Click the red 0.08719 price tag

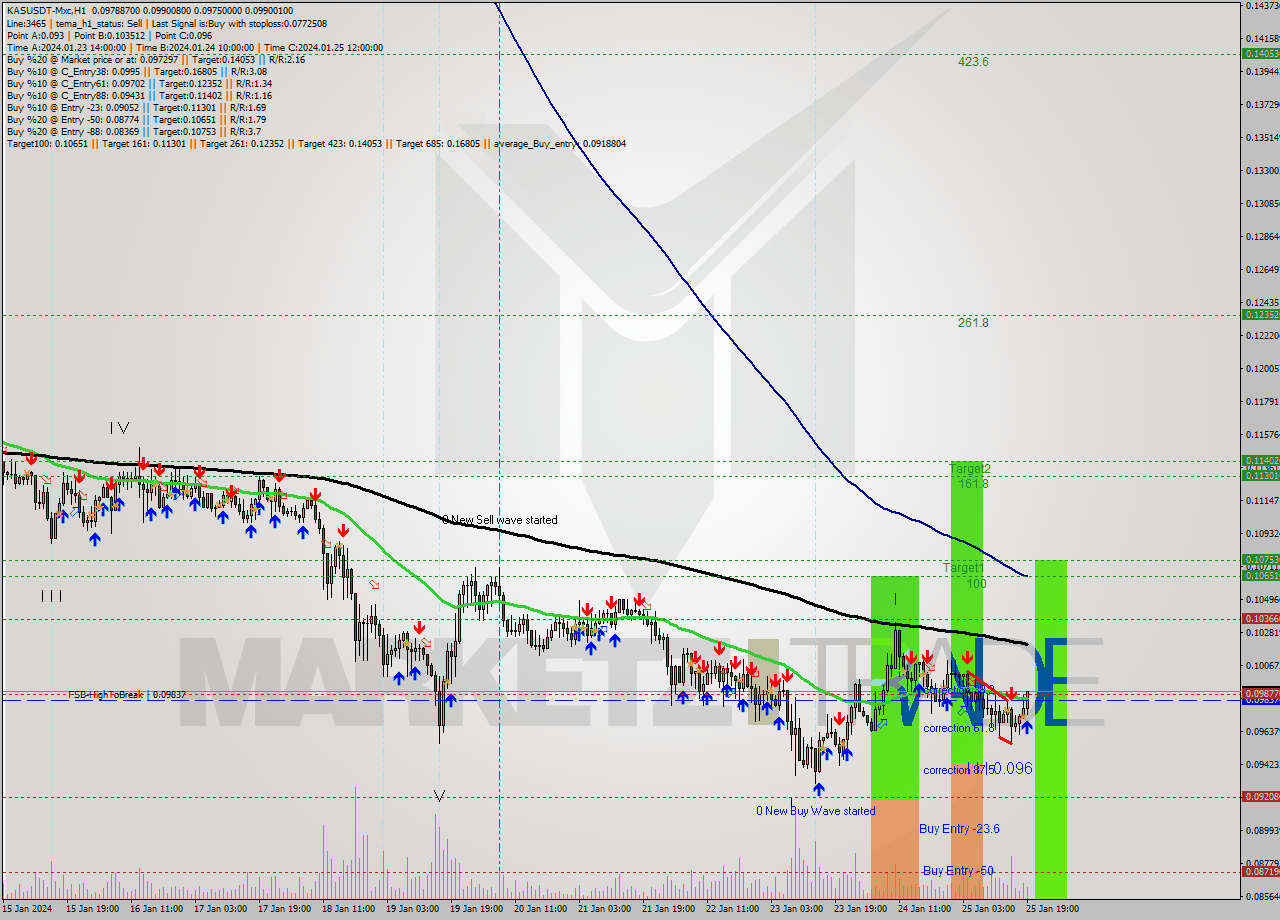(x=1260, y=872)
